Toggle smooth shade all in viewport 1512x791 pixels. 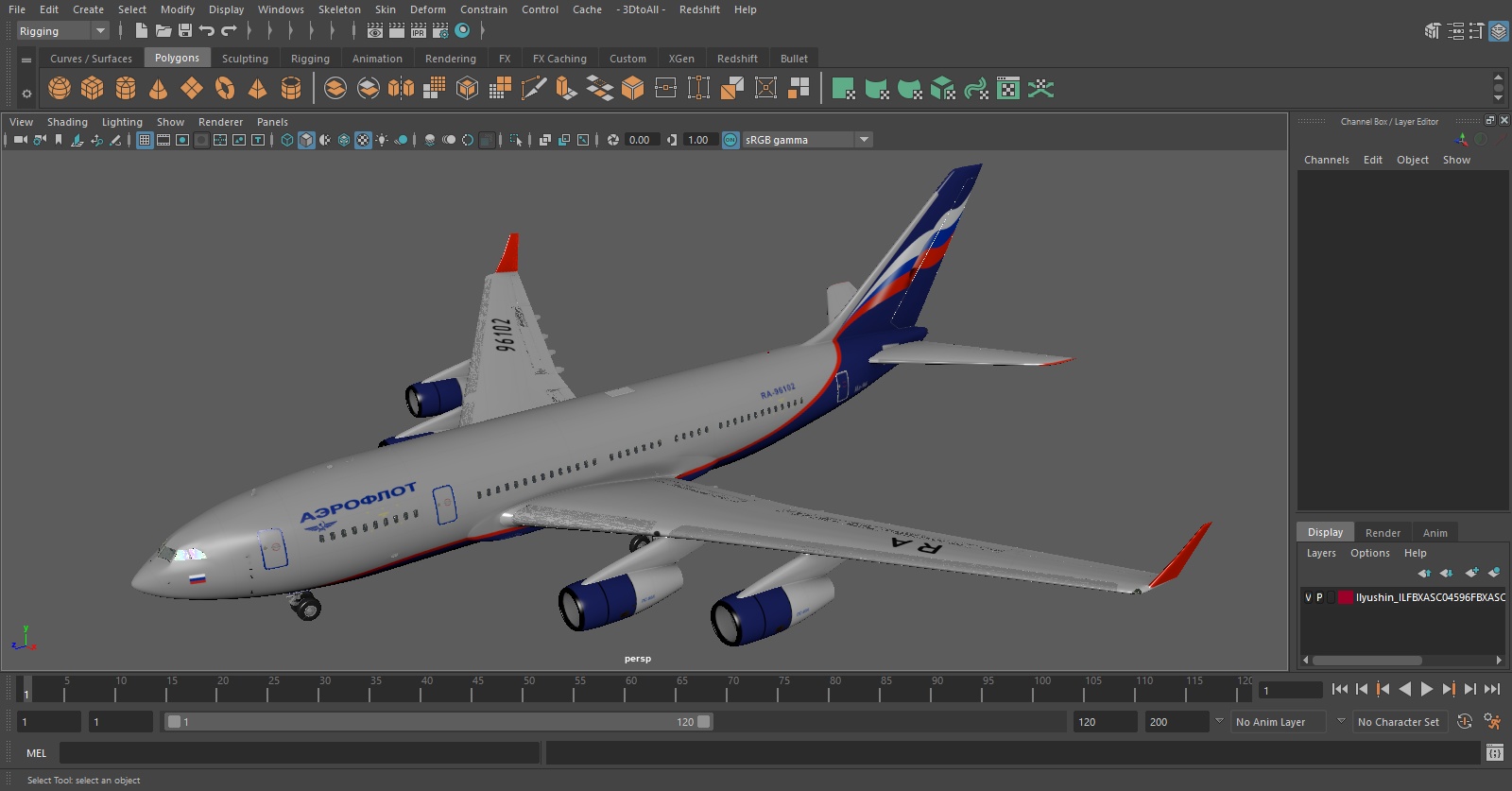[x=306, y=140]
